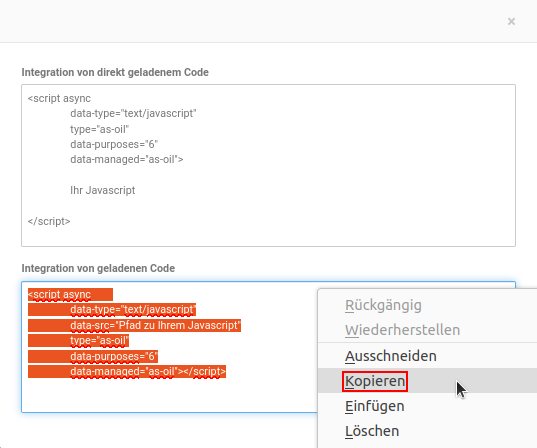537x448 pixels.
Task: Click the 'Integration von geladenen Code' label
Action: pyautogui.click(x=98, y=268)
